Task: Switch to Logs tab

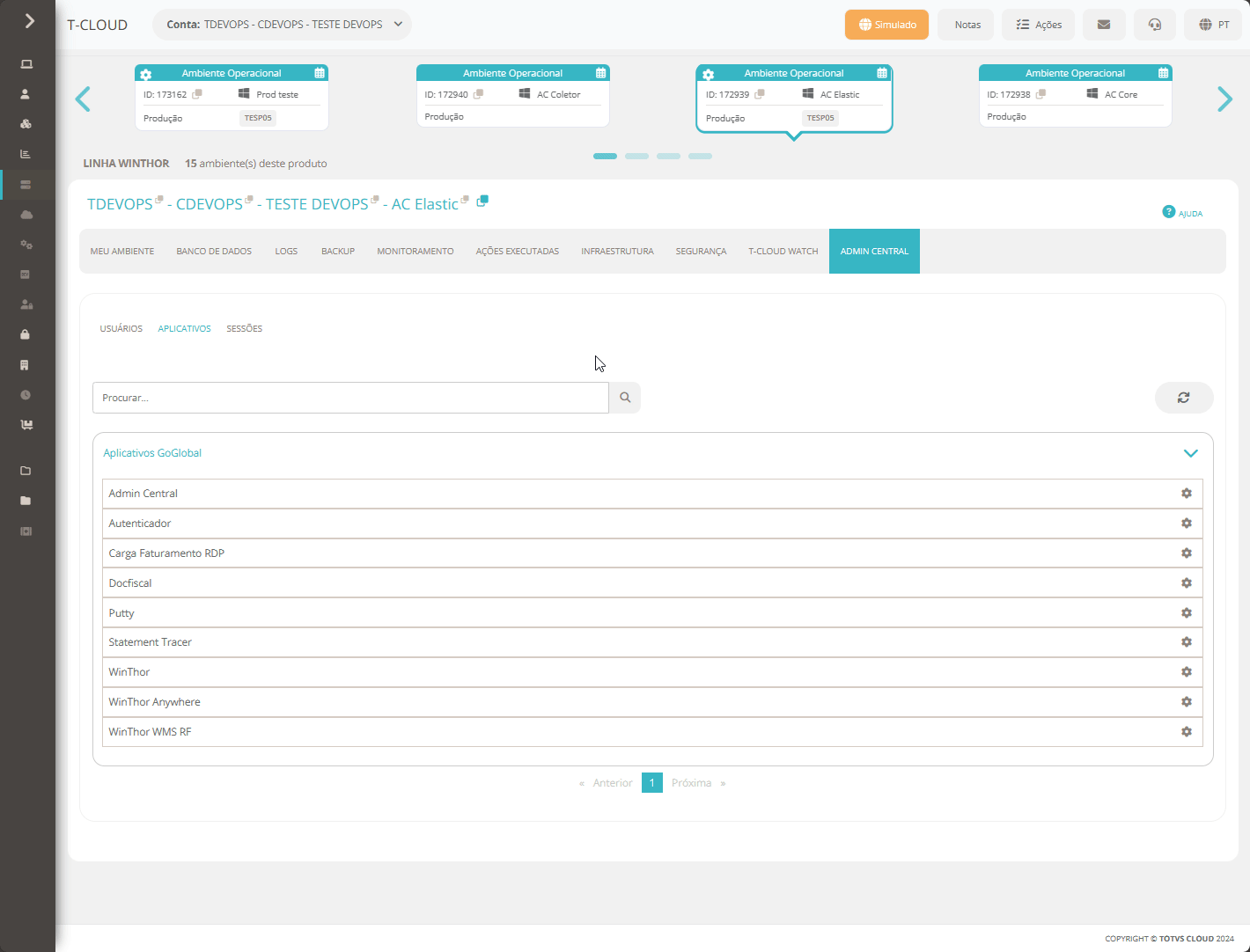Action: coord(286,252)
